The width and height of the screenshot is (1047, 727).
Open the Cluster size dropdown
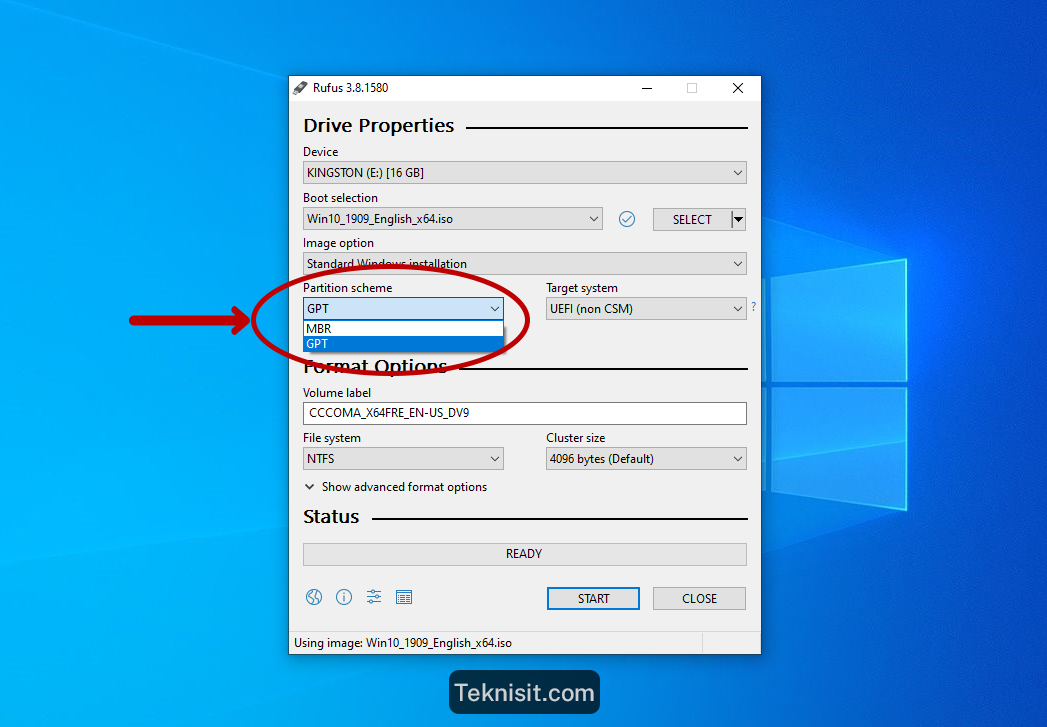pyautogui.click(x=646, y=459)
